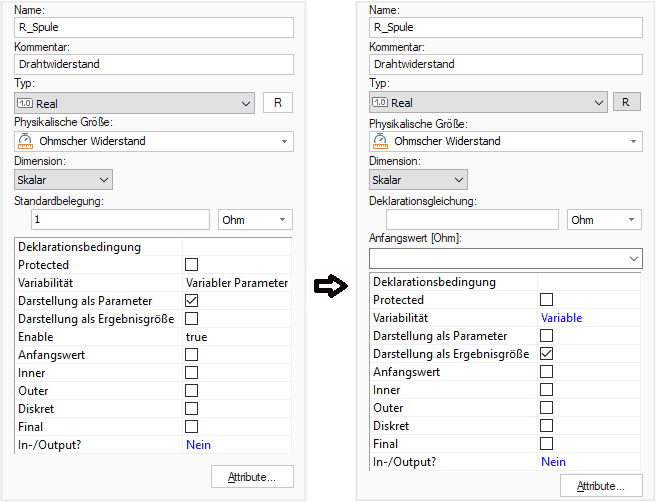
Task: Open the right Typ Real dropdown
Action: 599,103
